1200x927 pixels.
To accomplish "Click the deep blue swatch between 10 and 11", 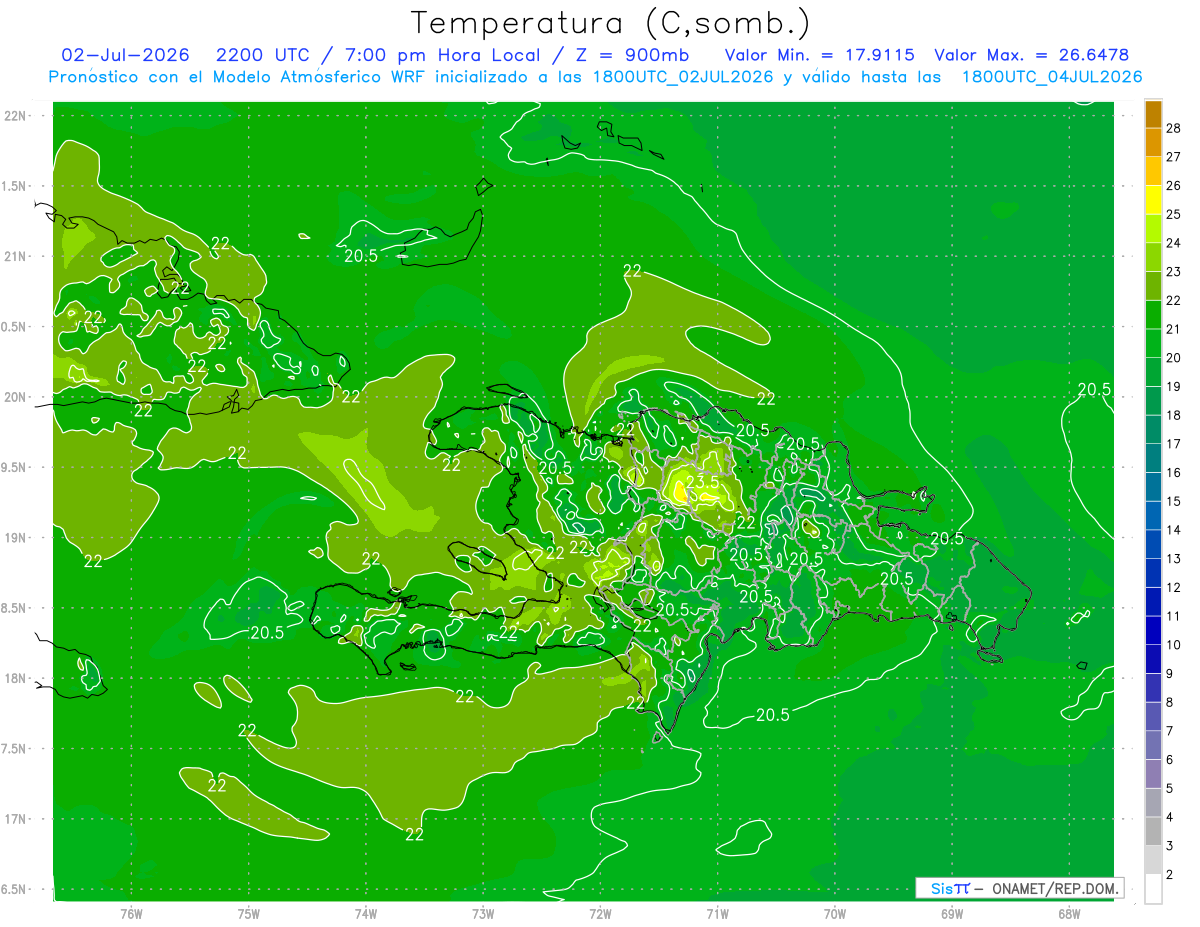I will coord(1154,630).
